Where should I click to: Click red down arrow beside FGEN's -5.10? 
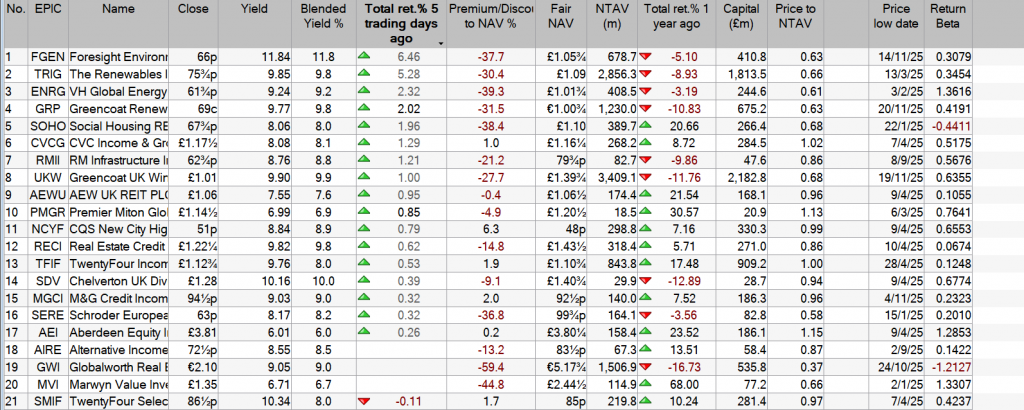pos(649,58)
